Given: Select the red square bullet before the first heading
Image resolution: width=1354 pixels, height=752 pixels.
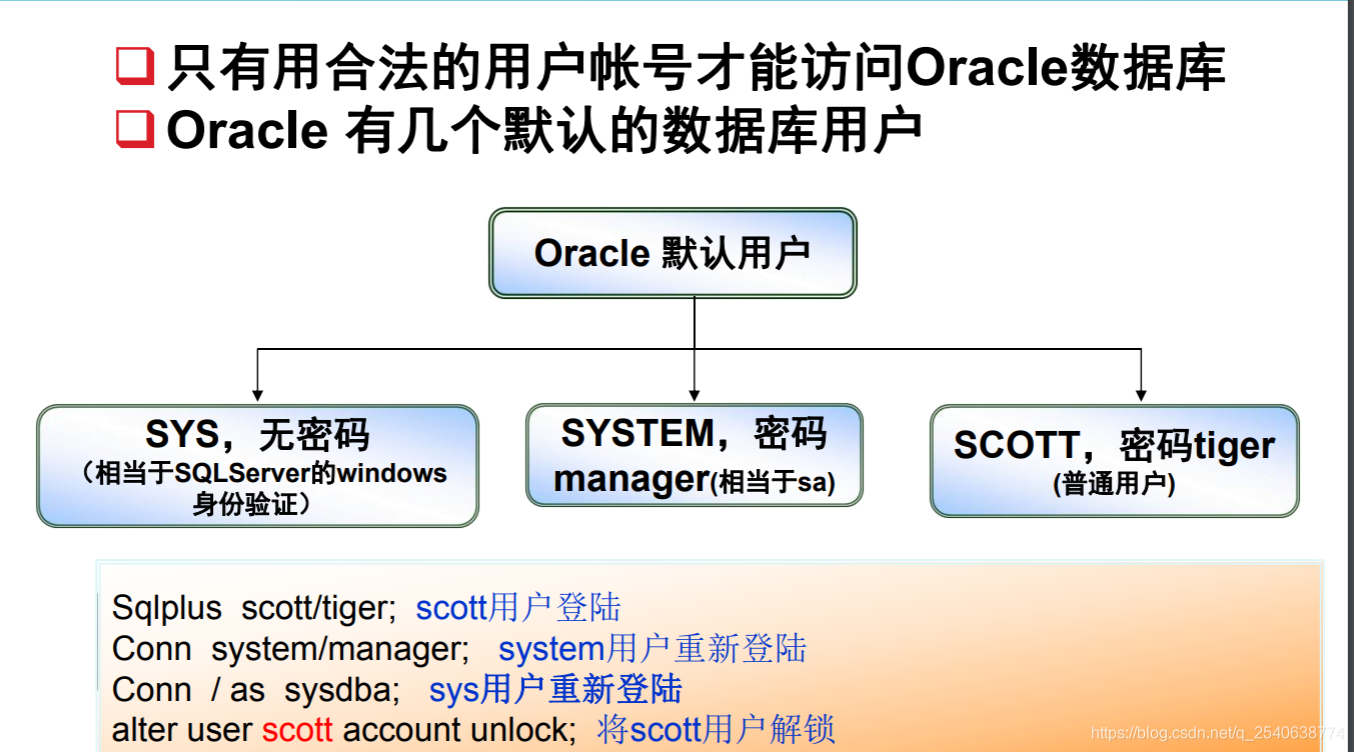Looking at the screenshot, I should click(135, 66).
